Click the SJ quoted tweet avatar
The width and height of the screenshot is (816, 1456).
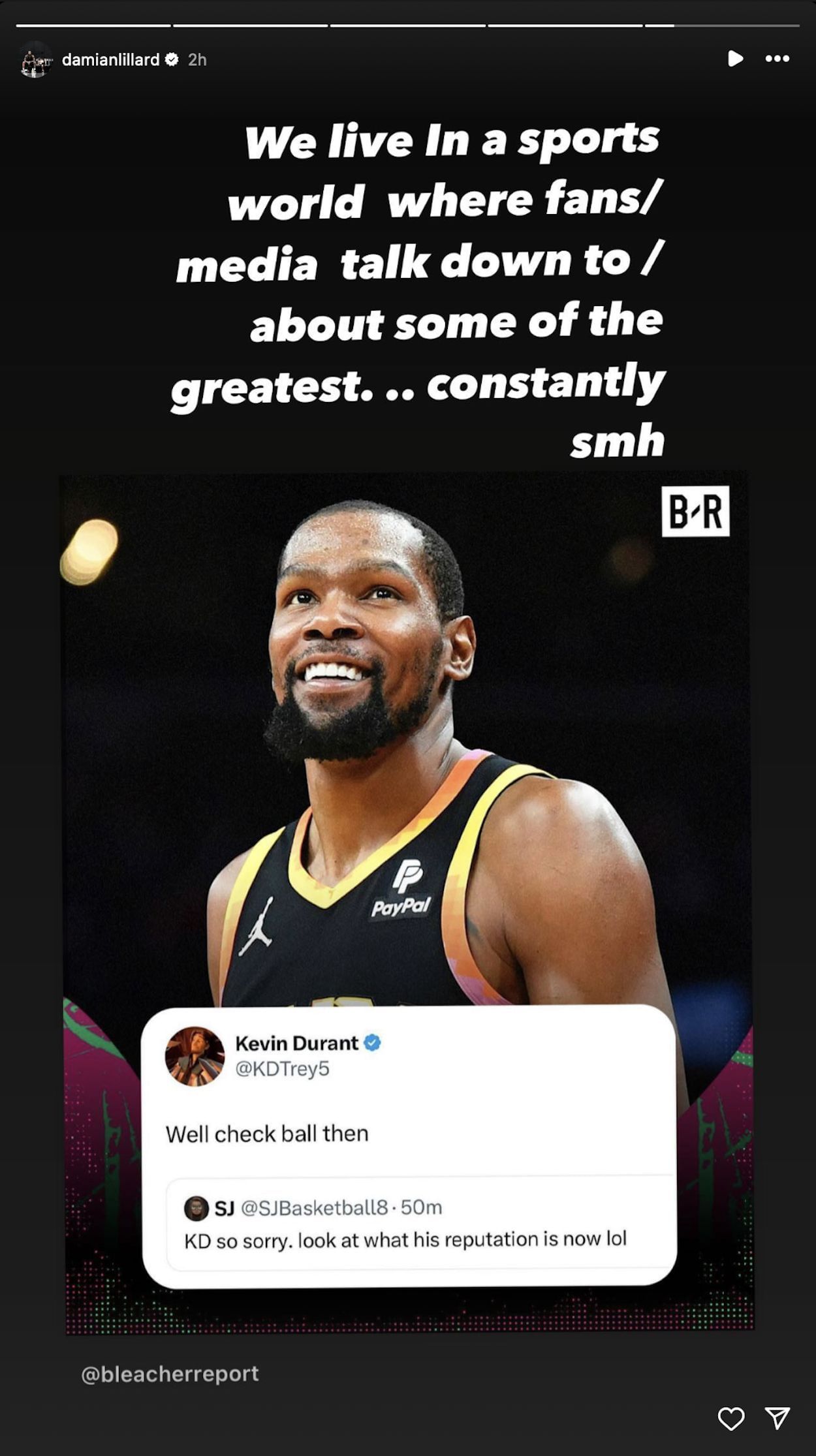(196, 1208)
